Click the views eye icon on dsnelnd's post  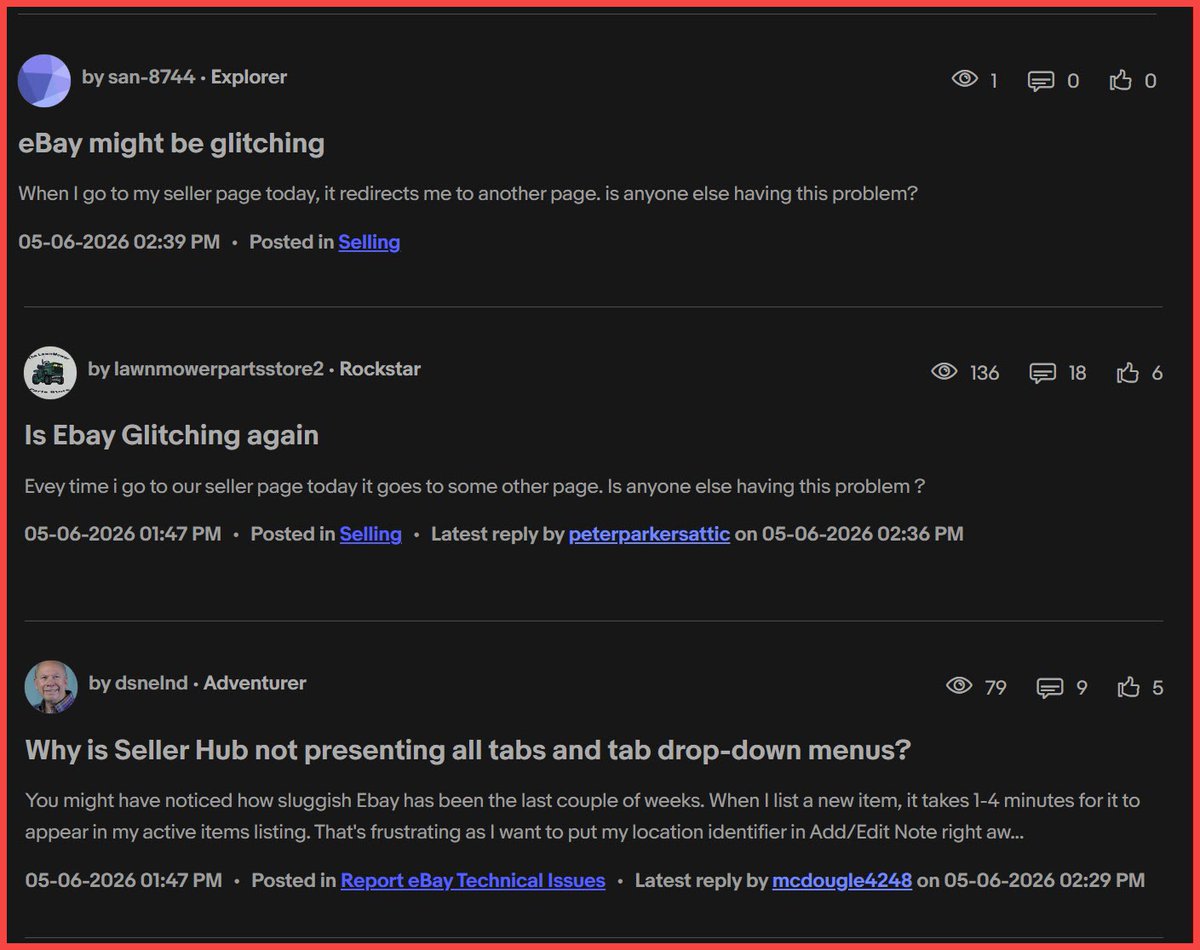(x=959, y=686)
